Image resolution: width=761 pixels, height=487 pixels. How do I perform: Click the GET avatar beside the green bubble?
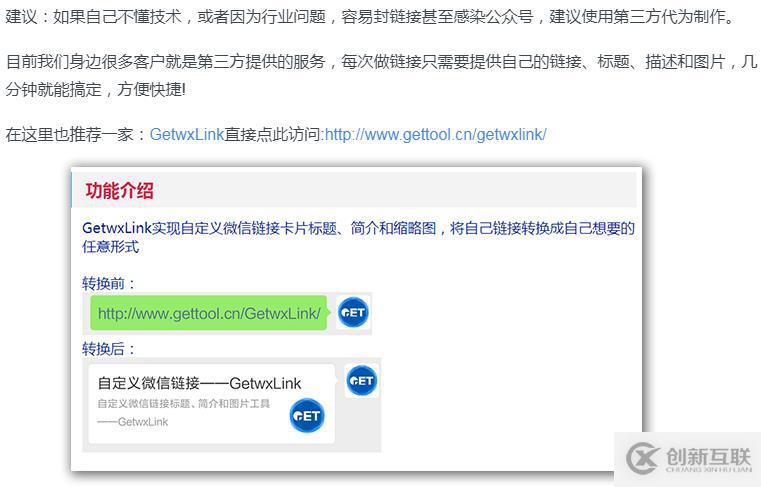point(353,313)
